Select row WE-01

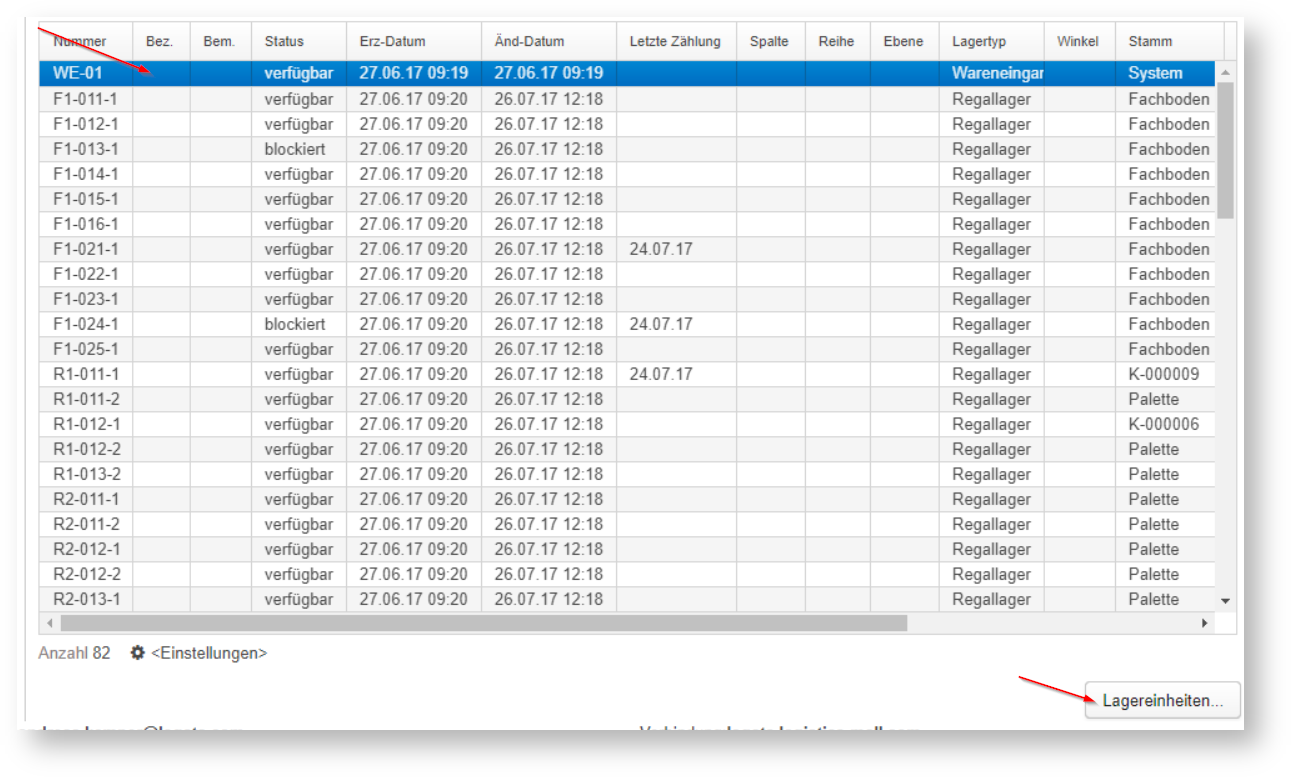(627, 73)
